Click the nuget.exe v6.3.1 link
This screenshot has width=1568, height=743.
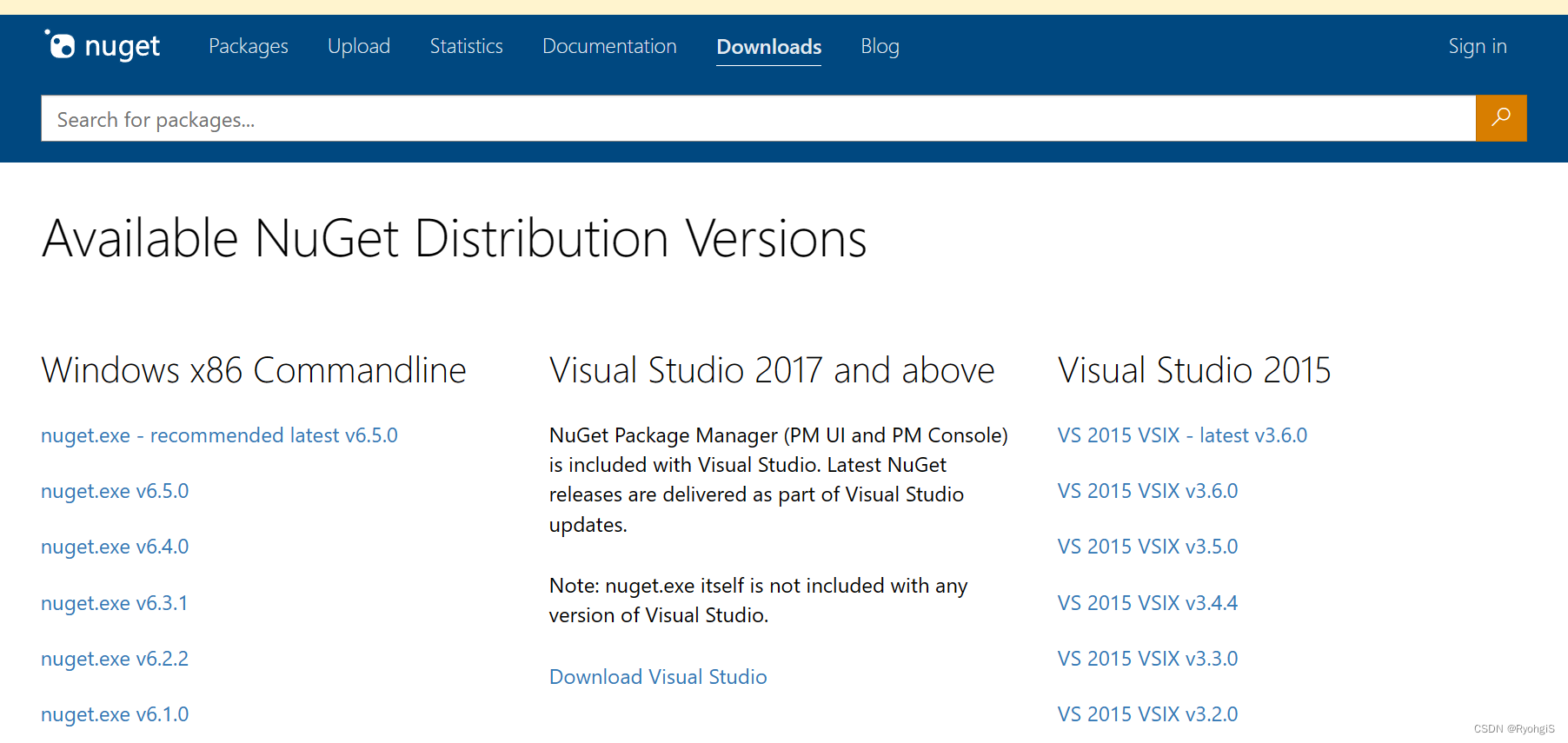pyautogui.click(x=114, y=603)
